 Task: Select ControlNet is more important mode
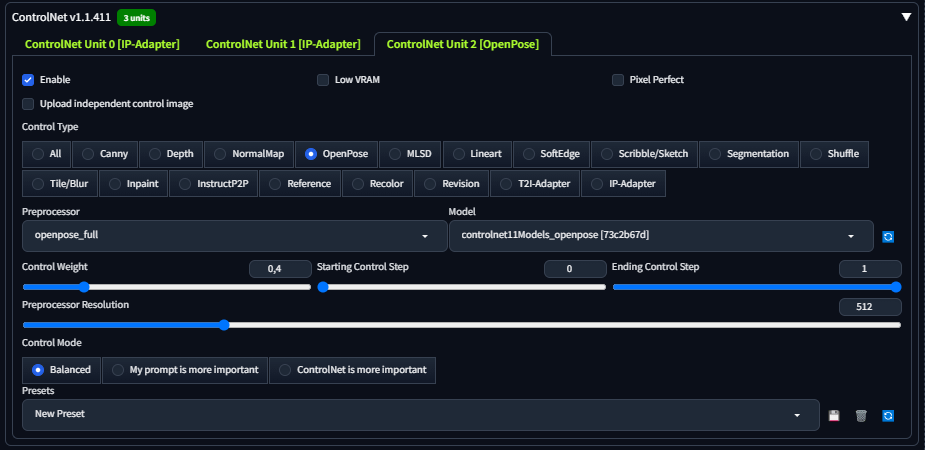(x=352, y=370)
